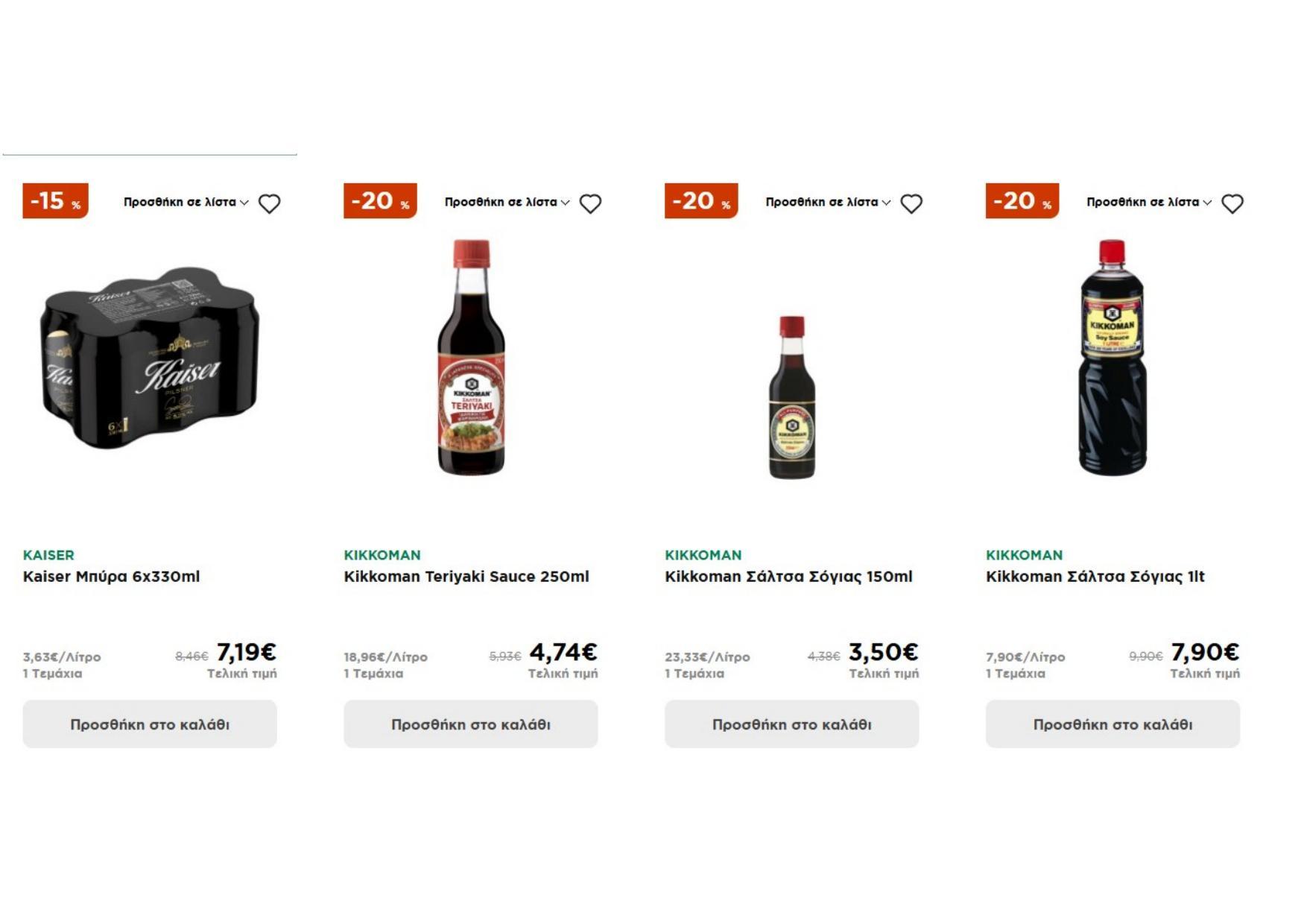Open add-to-list dropdown for Kikkoman 150ml
The height and width of the screenshot is (924, 1307).
click(x=828, y=202)
